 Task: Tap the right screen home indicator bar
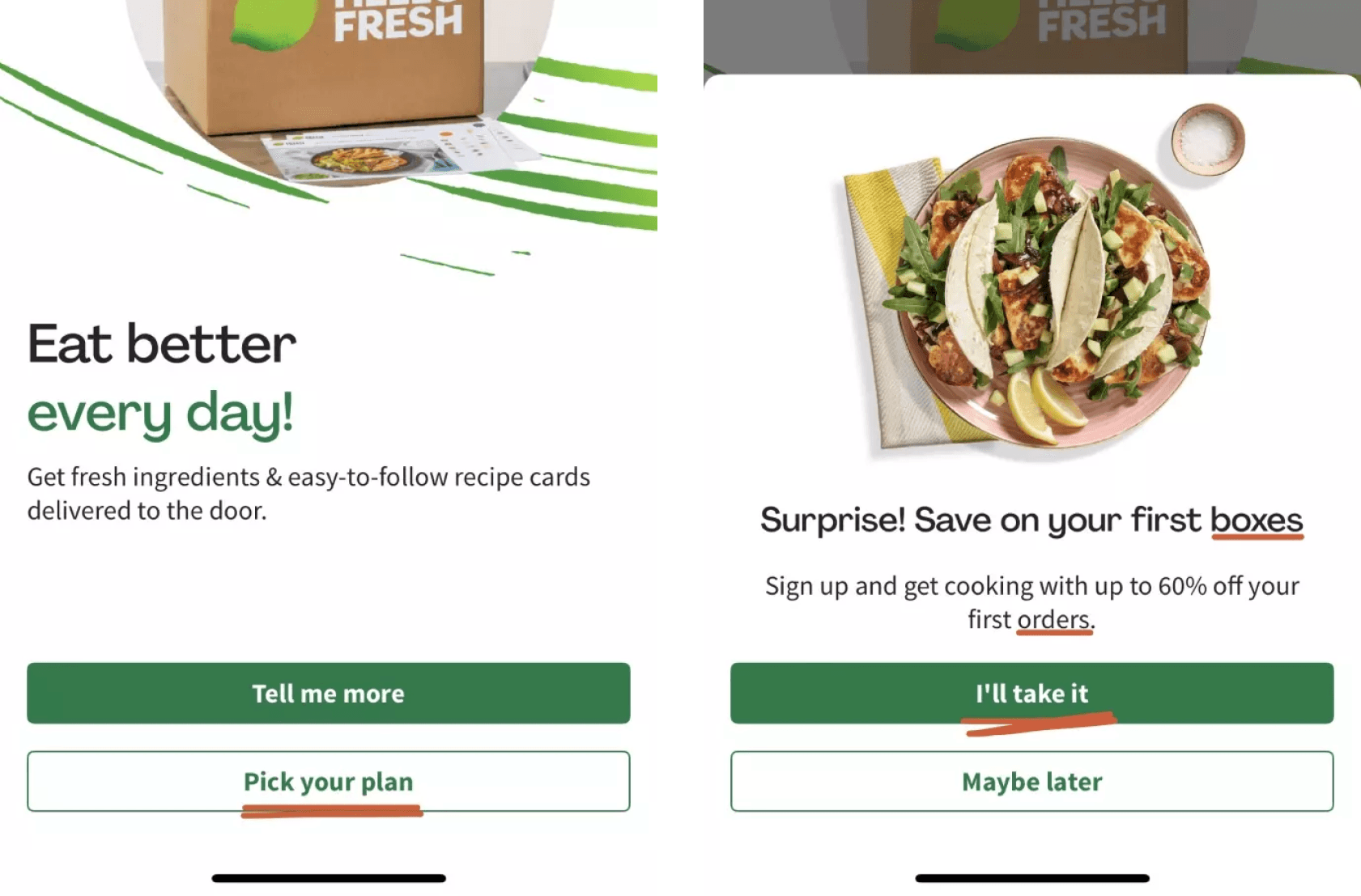pyautogui.click(x=1031, y=878)
